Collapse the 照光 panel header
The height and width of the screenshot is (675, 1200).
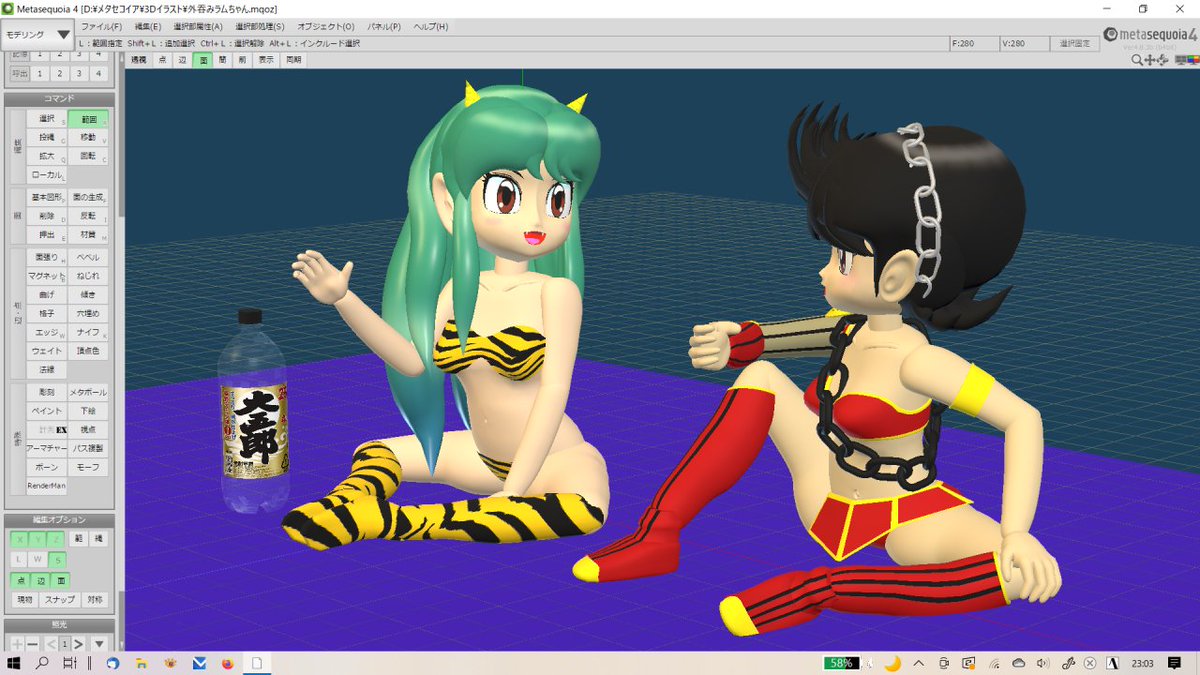60,624
